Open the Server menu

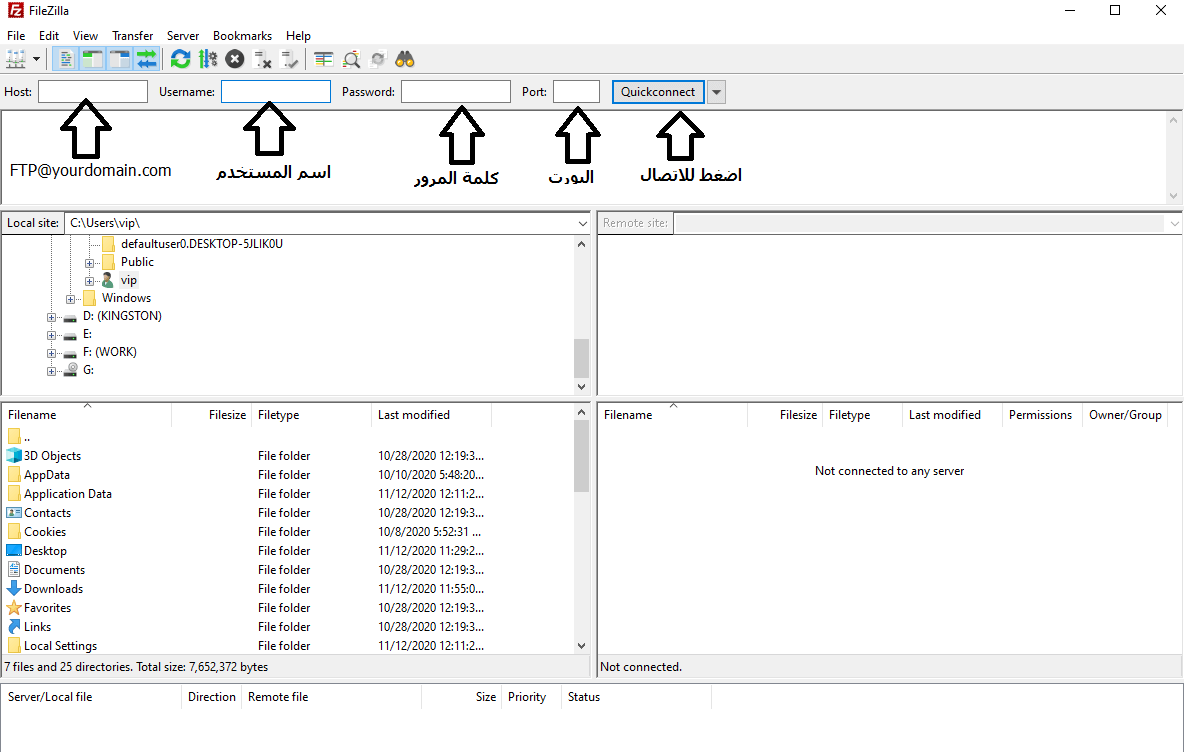pyautogui.click(x=183, y=35)
